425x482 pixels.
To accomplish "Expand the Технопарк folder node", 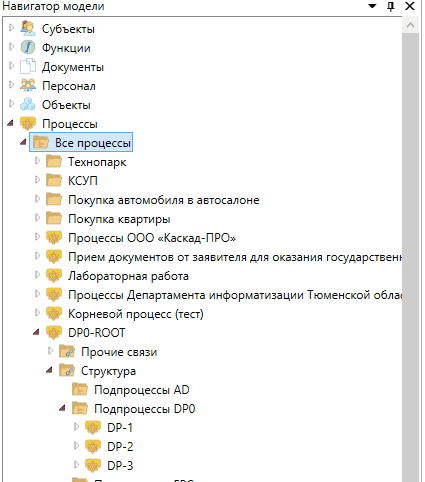I will point(37,161).
